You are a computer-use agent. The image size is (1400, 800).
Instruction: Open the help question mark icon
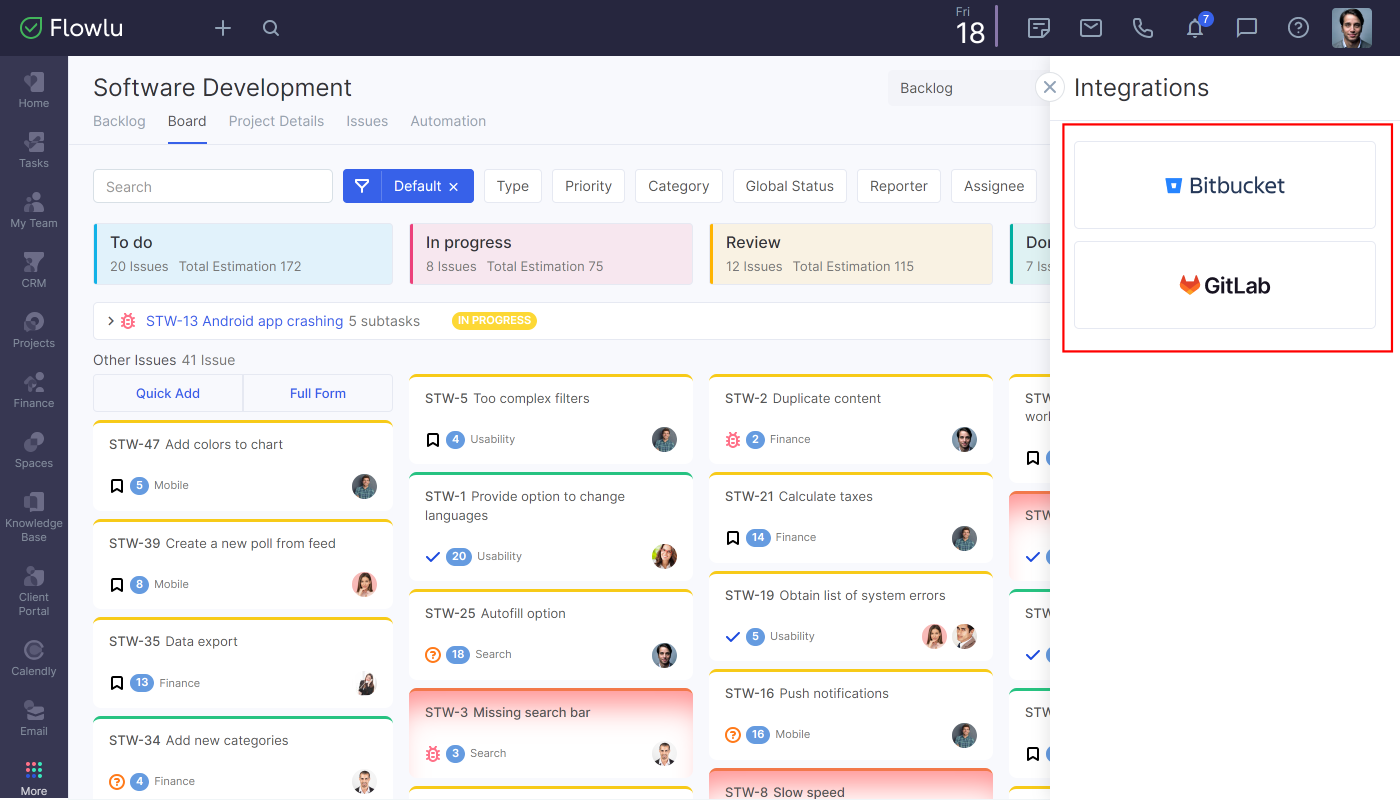click(1298, 28)
